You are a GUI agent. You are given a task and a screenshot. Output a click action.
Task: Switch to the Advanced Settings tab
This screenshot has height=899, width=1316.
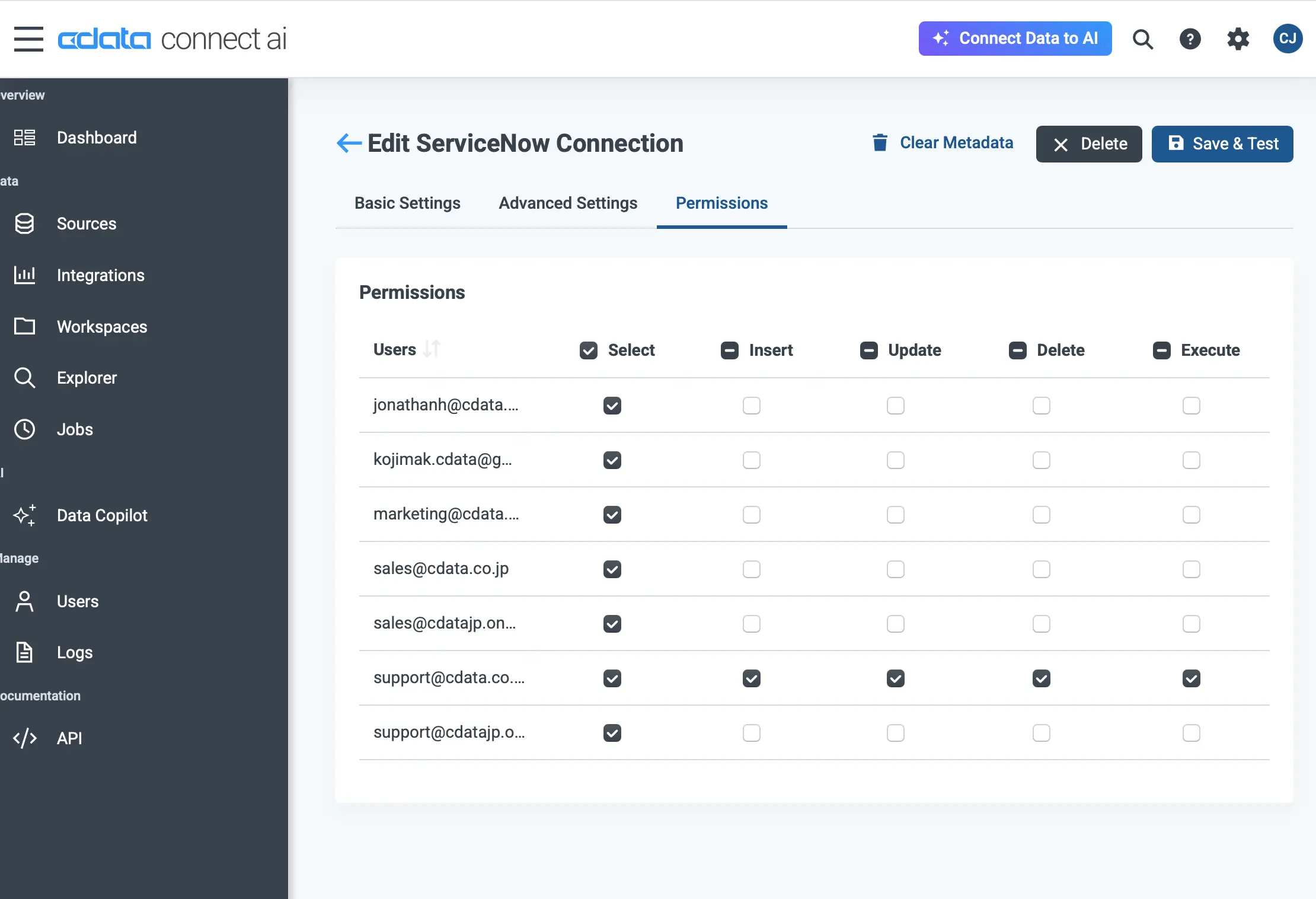click(568, 203)
